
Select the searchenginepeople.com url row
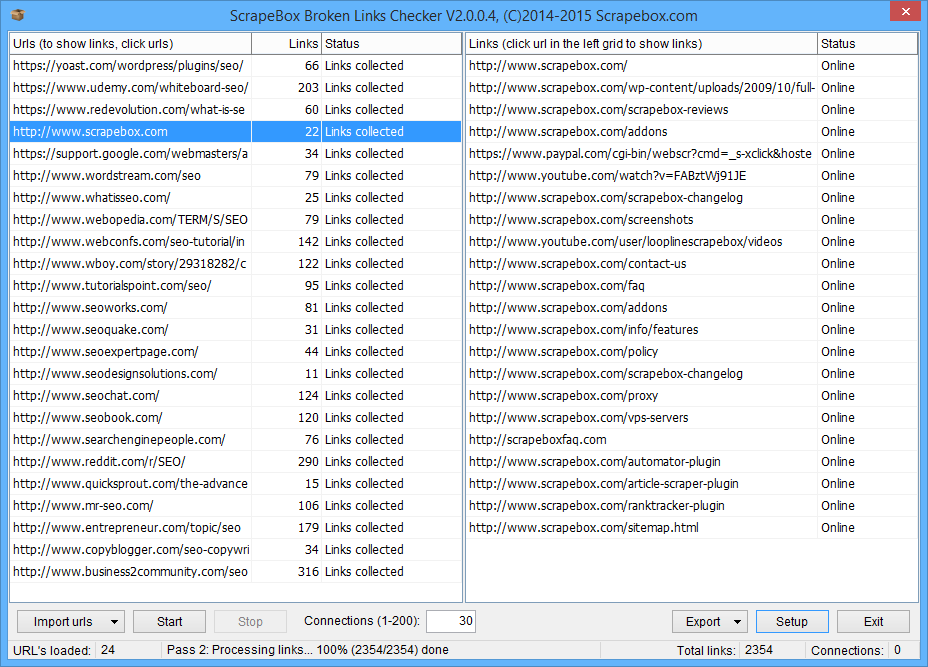point(235,440)
